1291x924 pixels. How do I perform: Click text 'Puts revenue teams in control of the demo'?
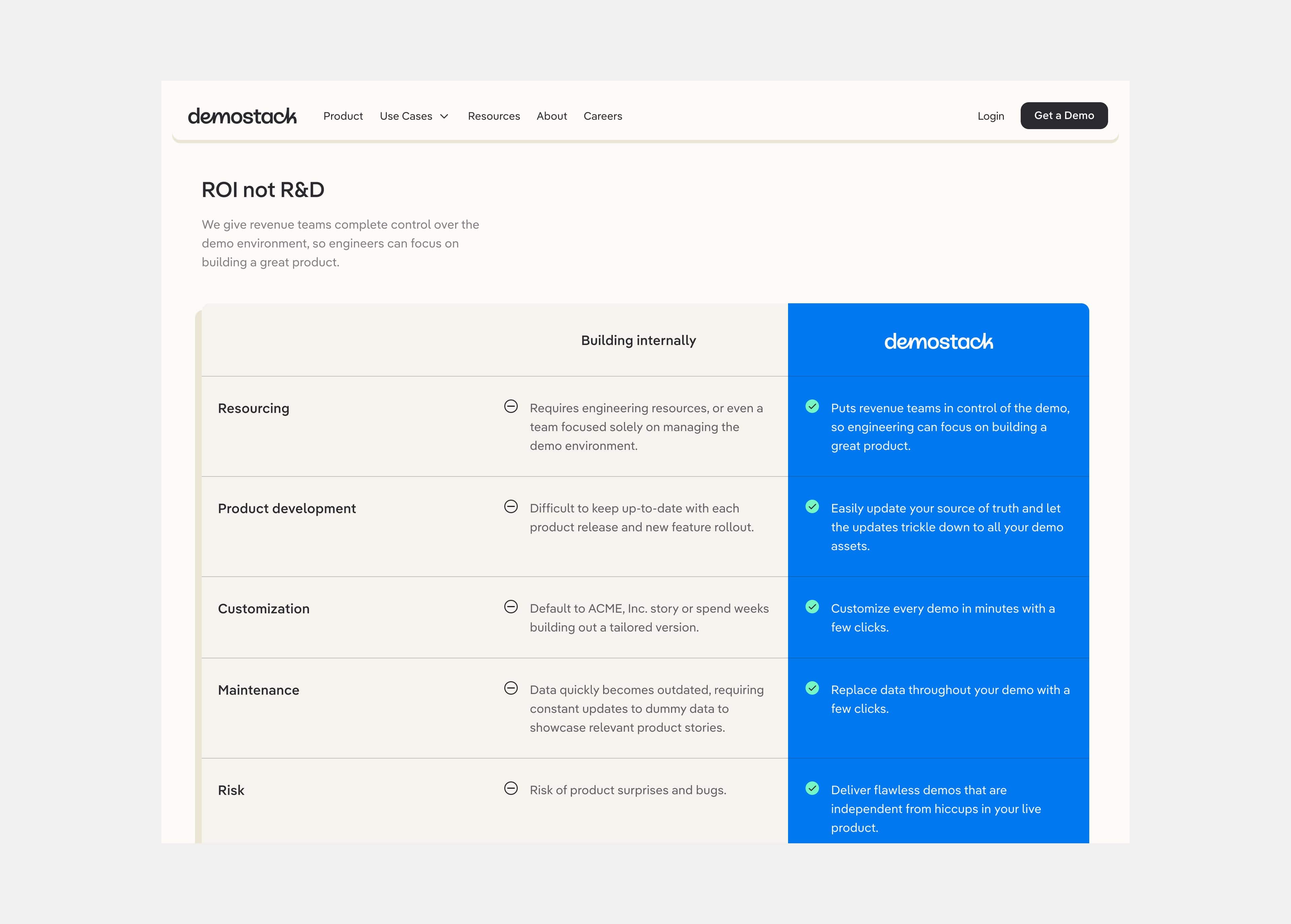[949, 408]
